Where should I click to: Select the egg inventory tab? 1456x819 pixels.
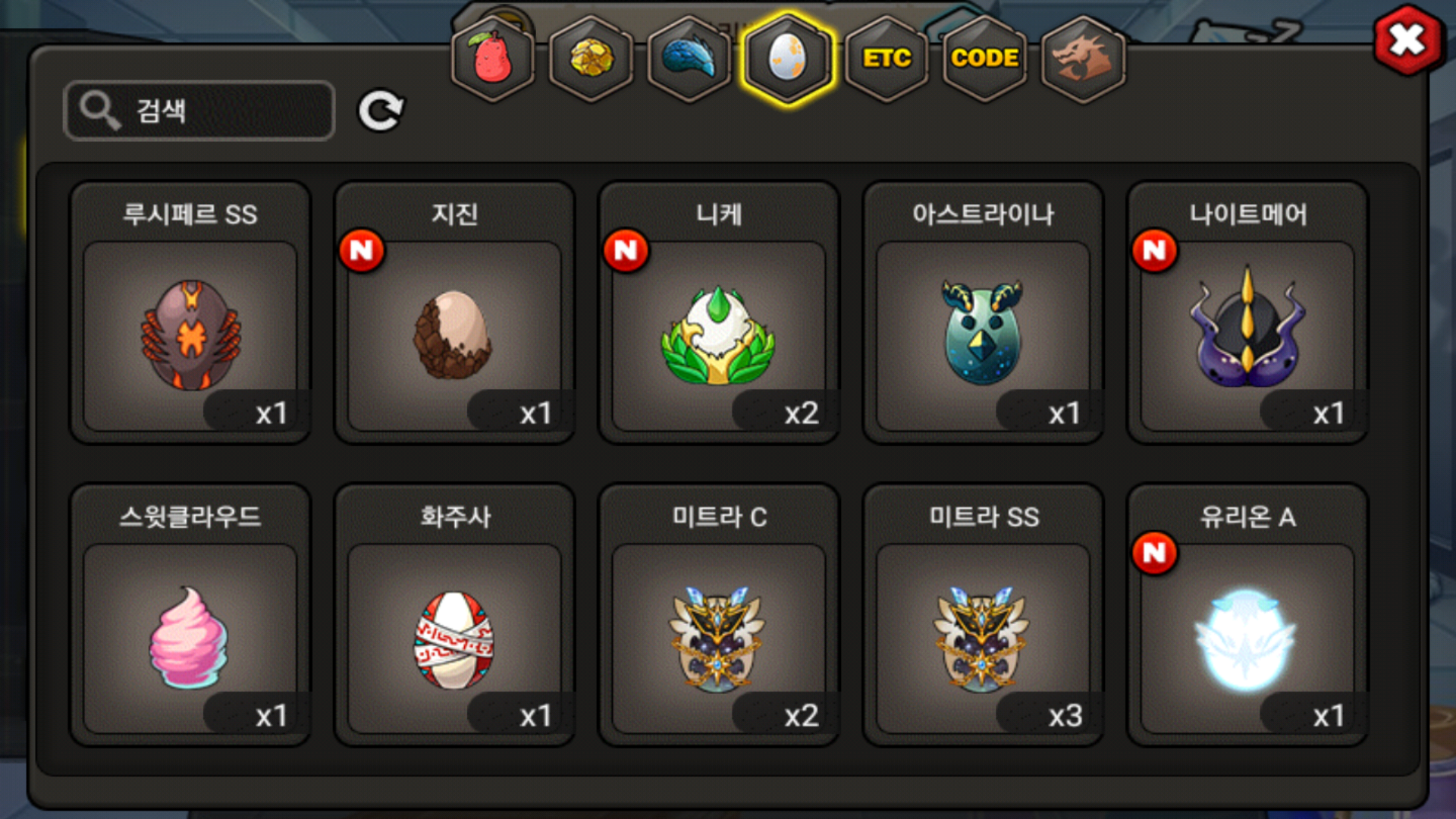tap(788, 58)
